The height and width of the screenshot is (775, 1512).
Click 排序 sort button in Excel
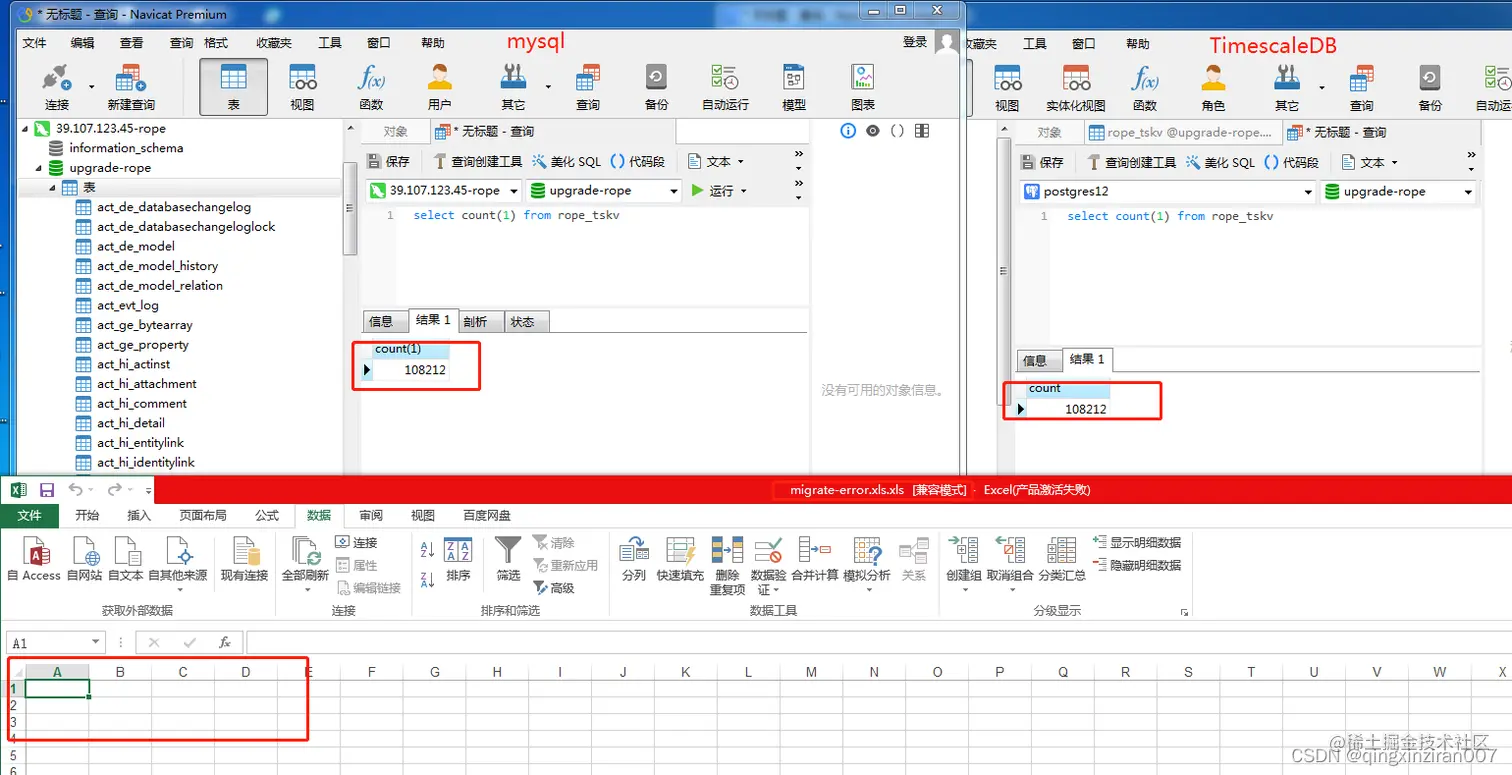pos(458,560)
